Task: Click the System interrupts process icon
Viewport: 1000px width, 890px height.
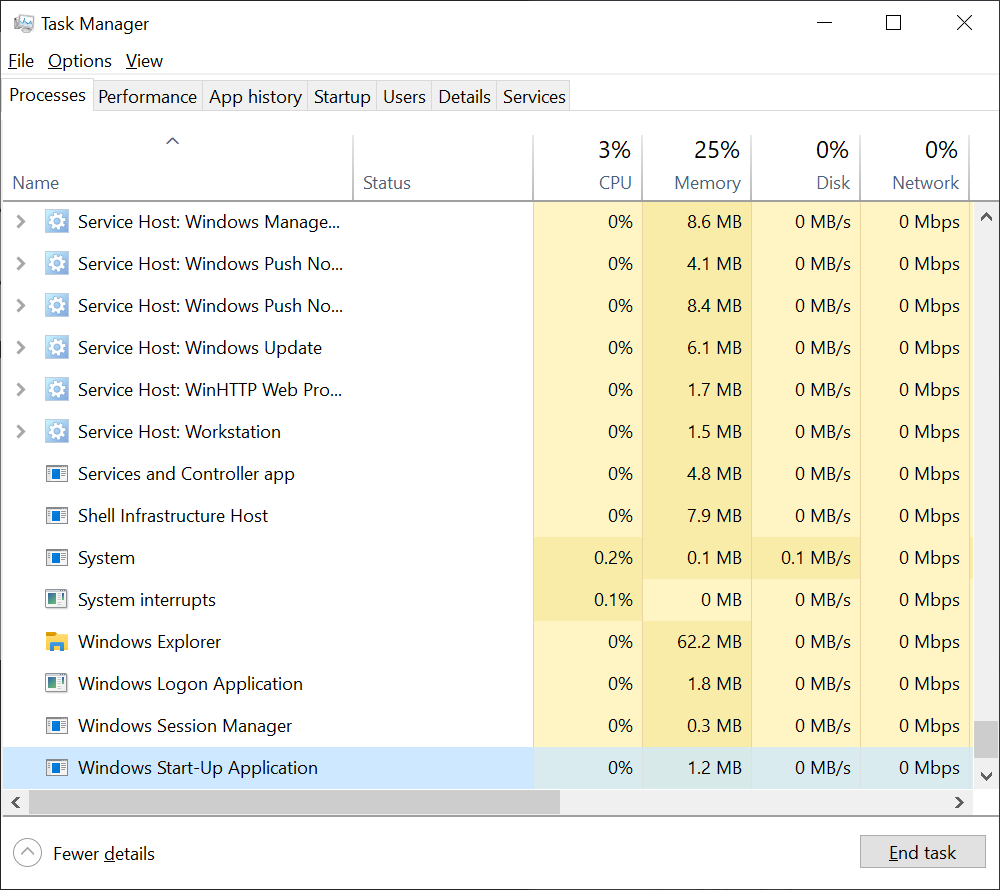Action: [x=57, y=600]
